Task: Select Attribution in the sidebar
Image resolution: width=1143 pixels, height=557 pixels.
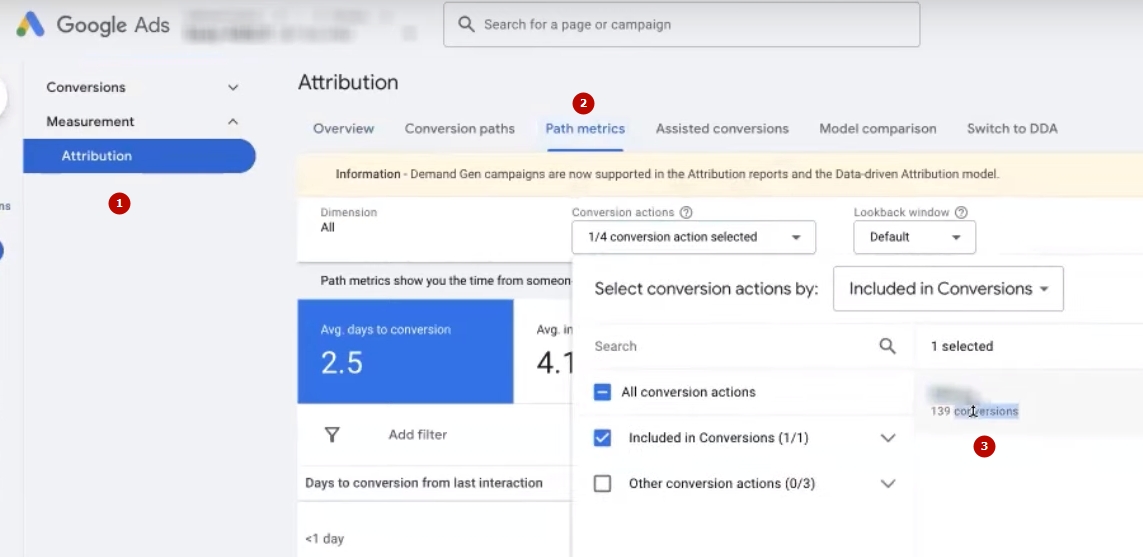Action: (97, 156)
